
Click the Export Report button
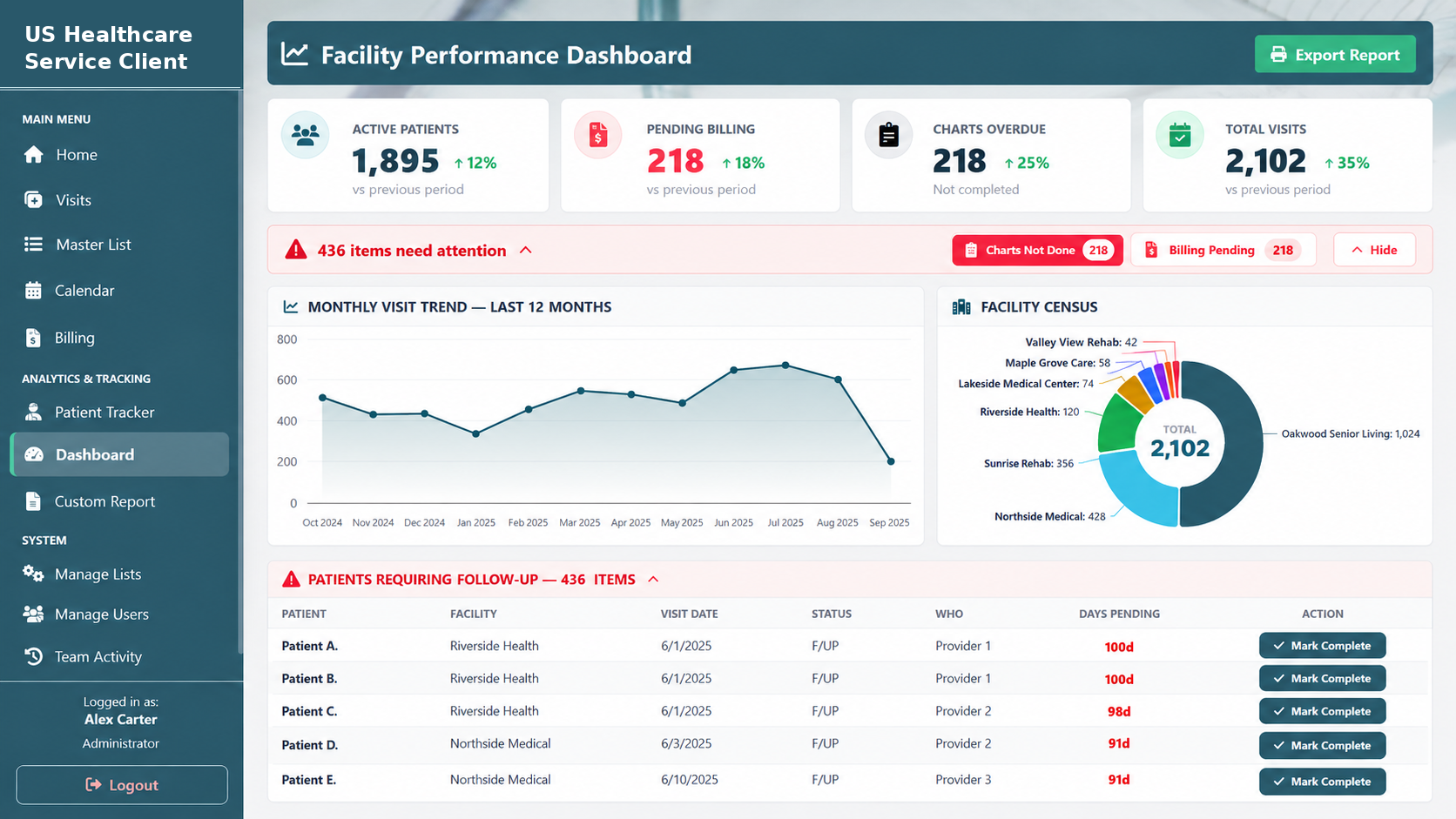[x=1335, y=55]
